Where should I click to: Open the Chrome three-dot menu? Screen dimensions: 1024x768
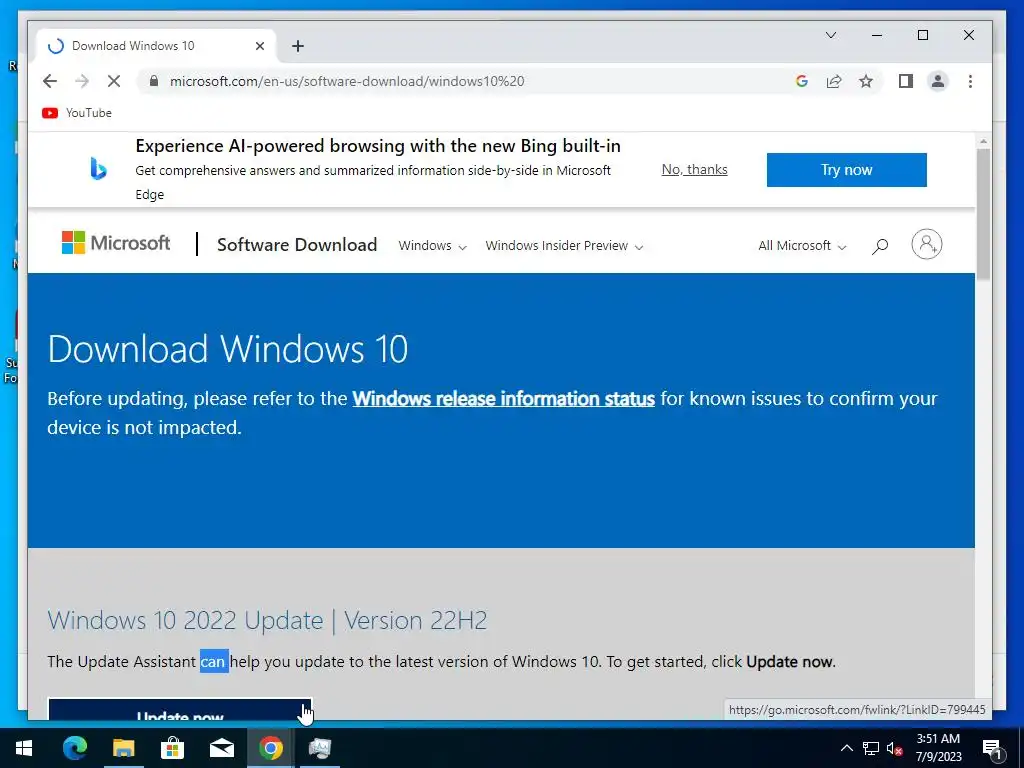(970, 81)
